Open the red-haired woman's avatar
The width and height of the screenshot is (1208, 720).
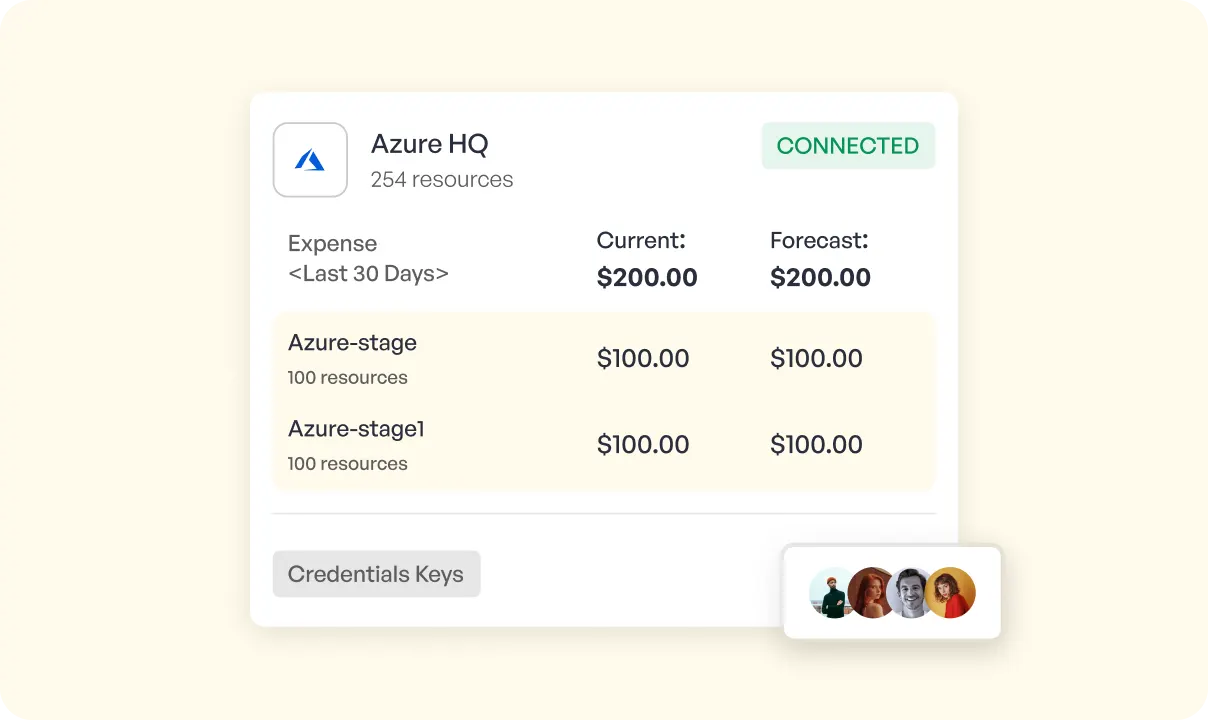point(869,593)
